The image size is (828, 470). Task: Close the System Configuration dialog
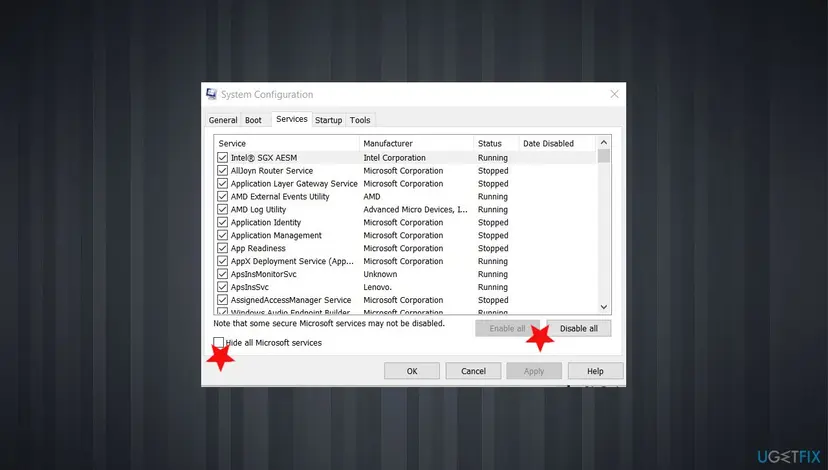[614, 94]
